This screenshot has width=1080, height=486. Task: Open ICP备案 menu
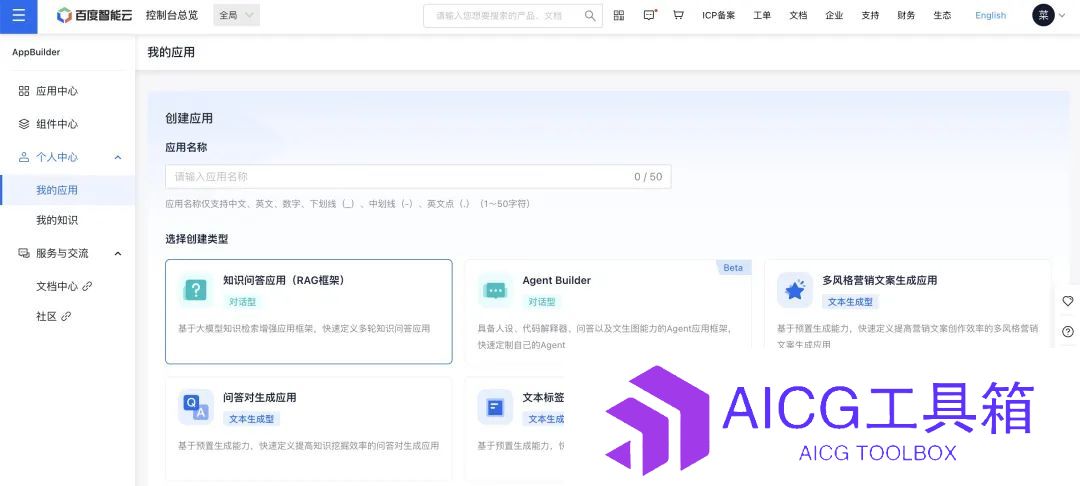pyautogui.click(x=718, y=15)
